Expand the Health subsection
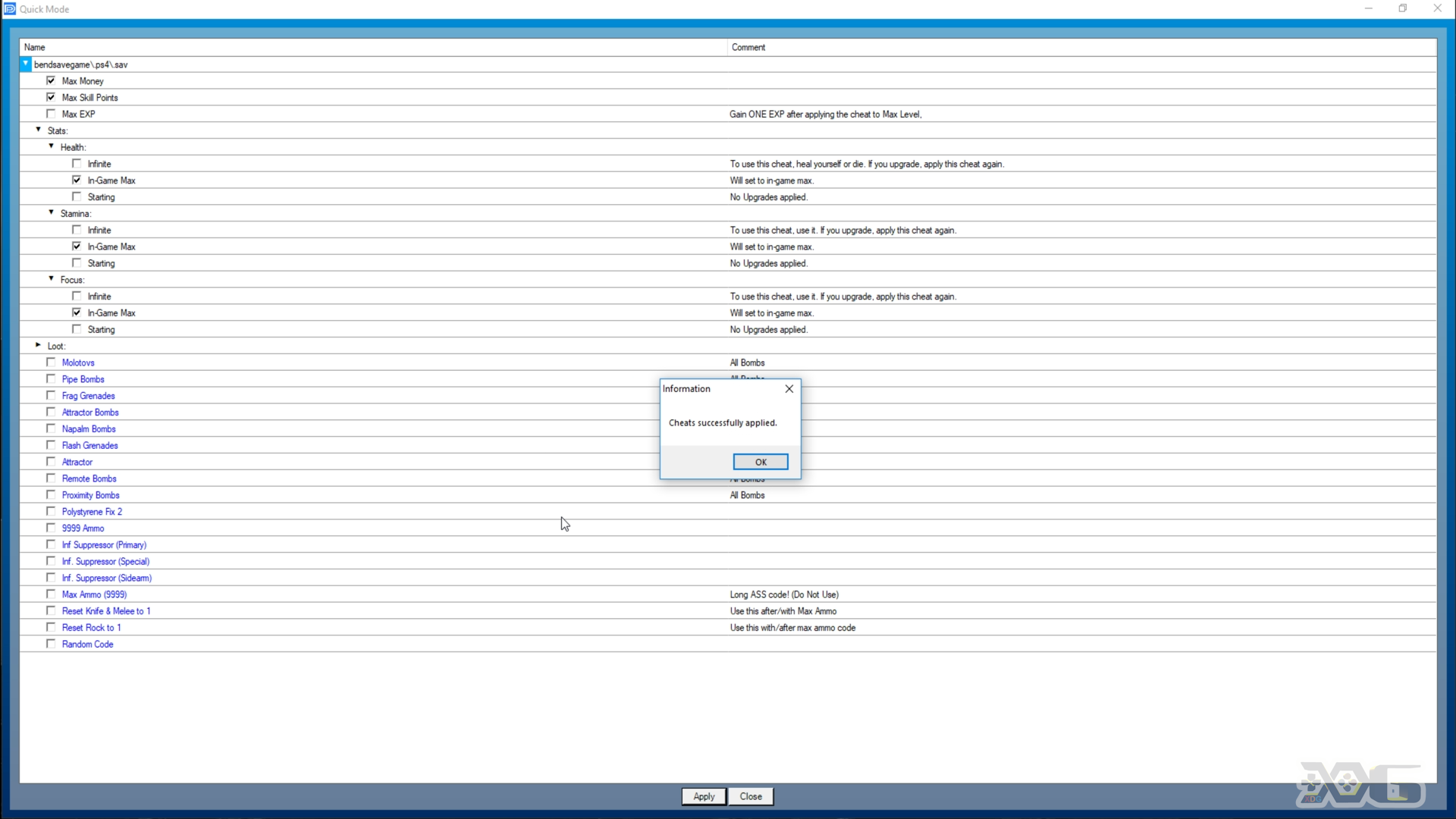The image size is (1456, 819). pyautogui.click(x=52, y=146)
